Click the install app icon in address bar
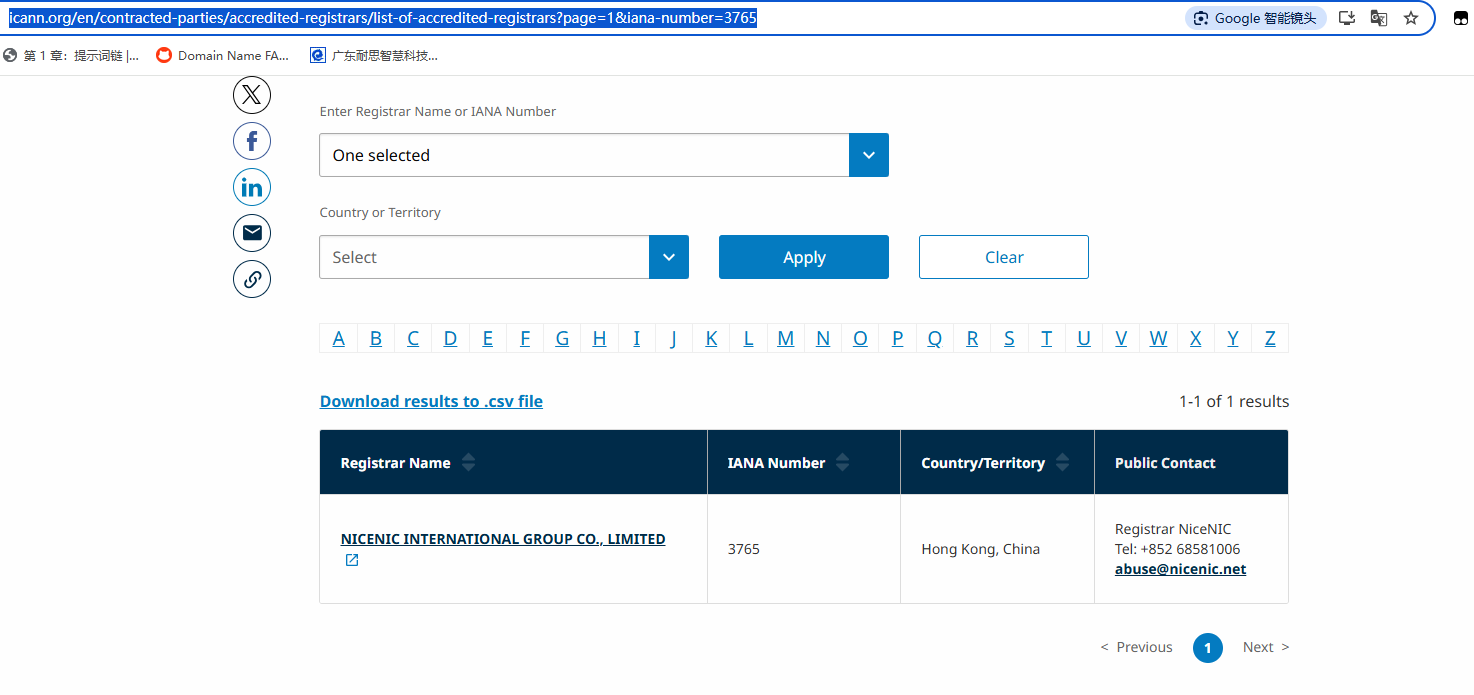Screen dimensions: 1474x695 pos(1347,18)
